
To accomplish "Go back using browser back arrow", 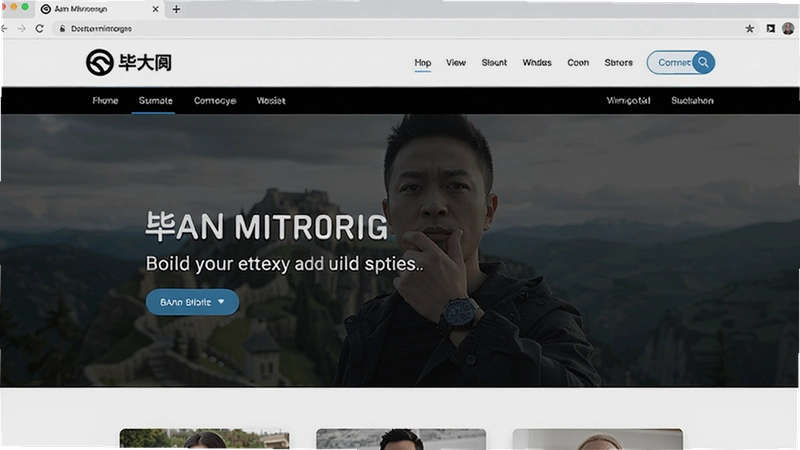I will pos(5,29).
